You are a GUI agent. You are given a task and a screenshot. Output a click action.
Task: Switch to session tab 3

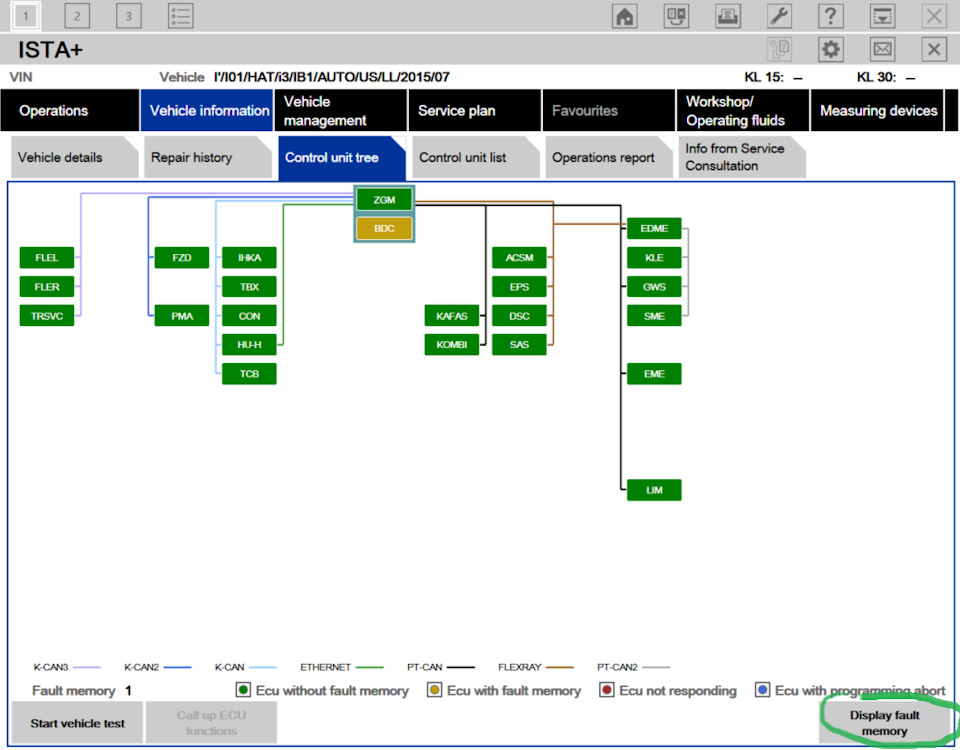click(129, 16)
